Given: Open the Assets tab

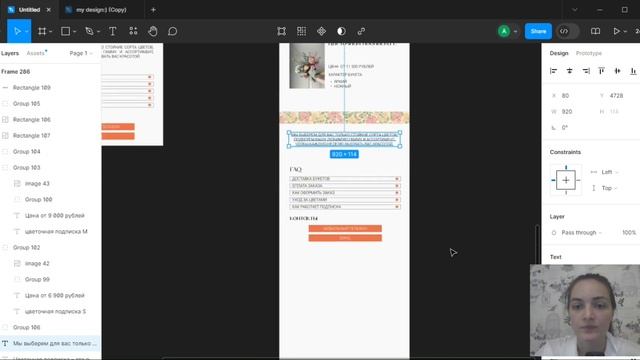Looking at the screenshot, I should click(36, 53).
